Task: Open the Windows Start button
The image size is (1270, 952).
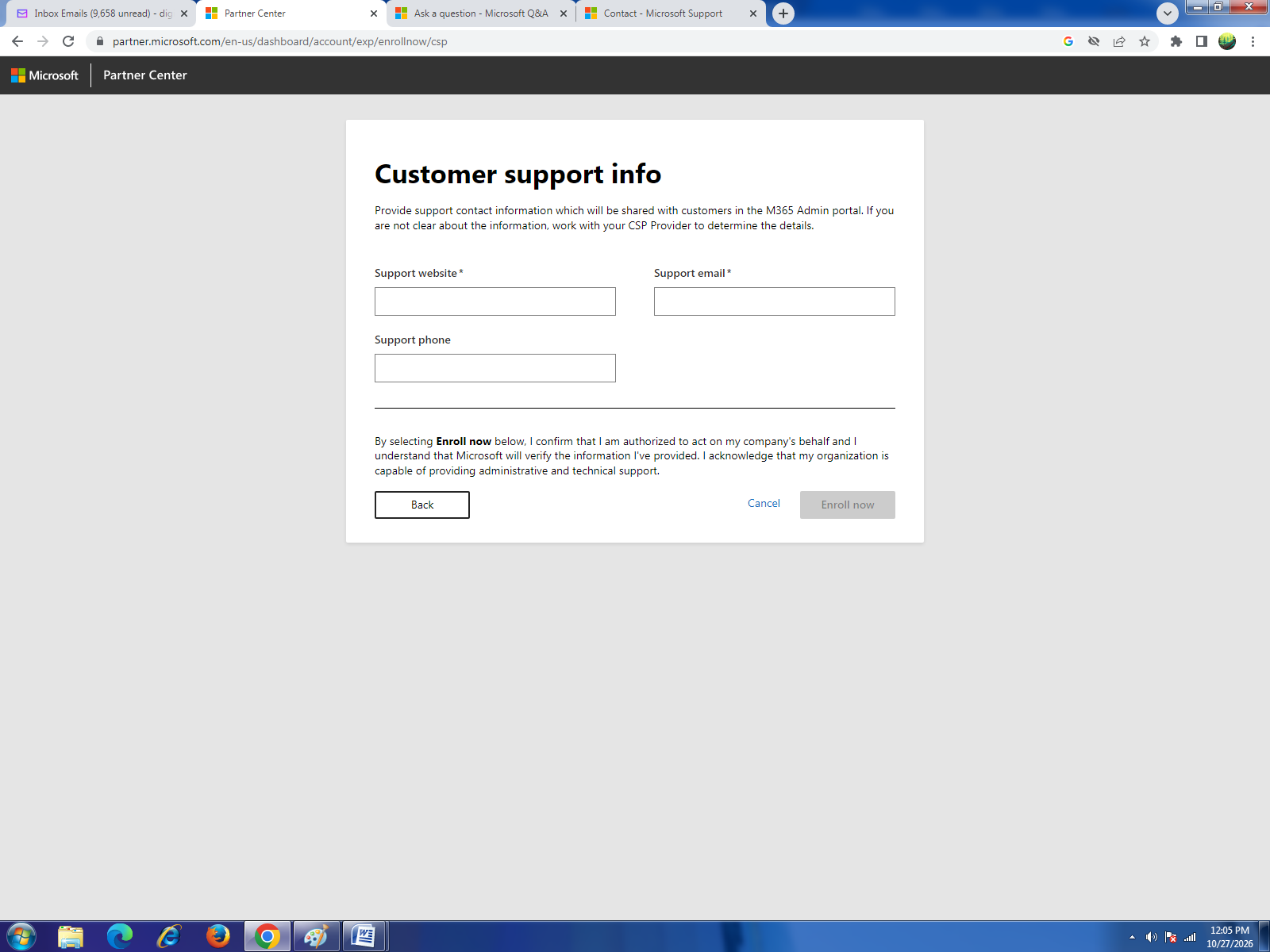Action: (x=21, y=937)
